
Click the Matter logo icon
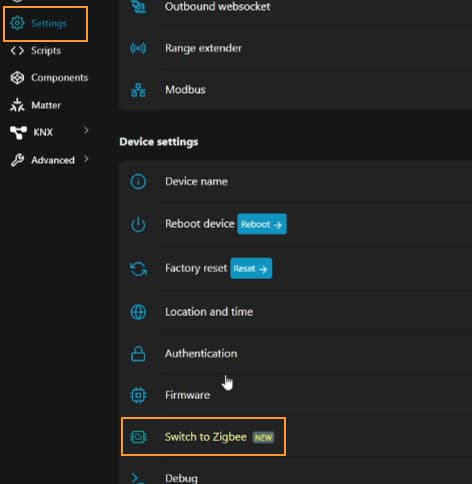(17, 105)
